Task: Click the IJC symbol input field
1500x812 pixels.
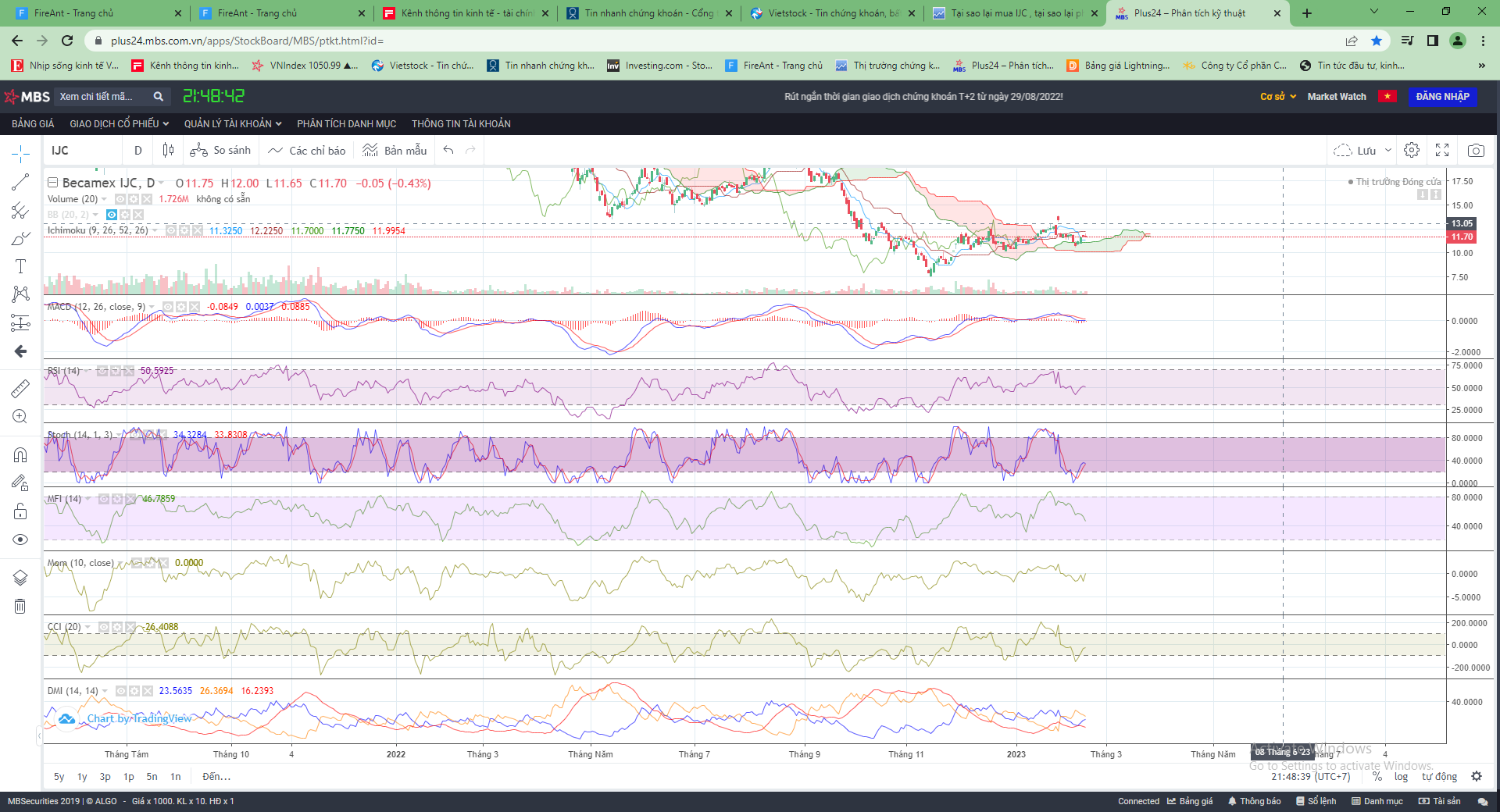Action: [82, 150]
